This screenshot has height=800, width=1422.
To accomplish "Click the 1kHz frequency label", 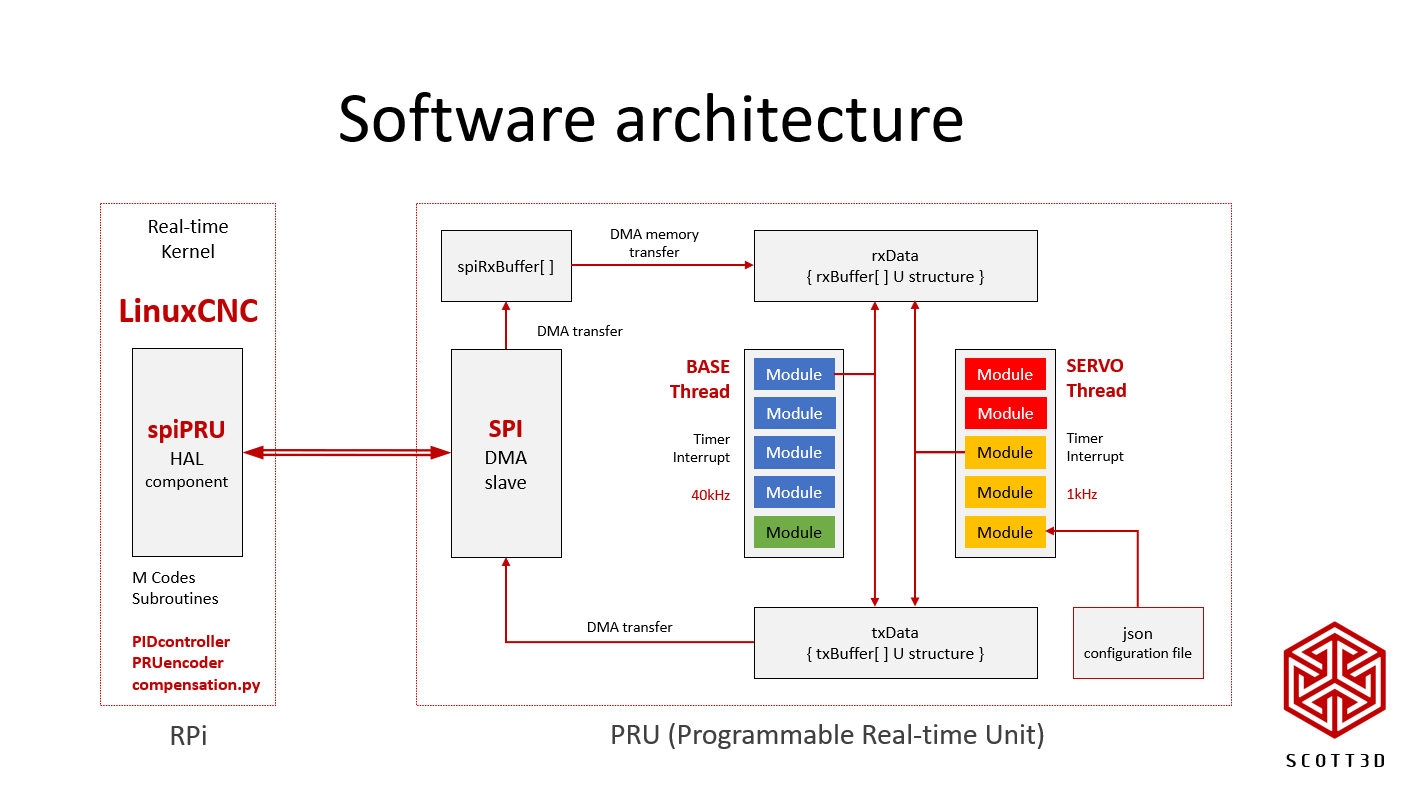I will pyautogui.click(x=1082, y=495).
